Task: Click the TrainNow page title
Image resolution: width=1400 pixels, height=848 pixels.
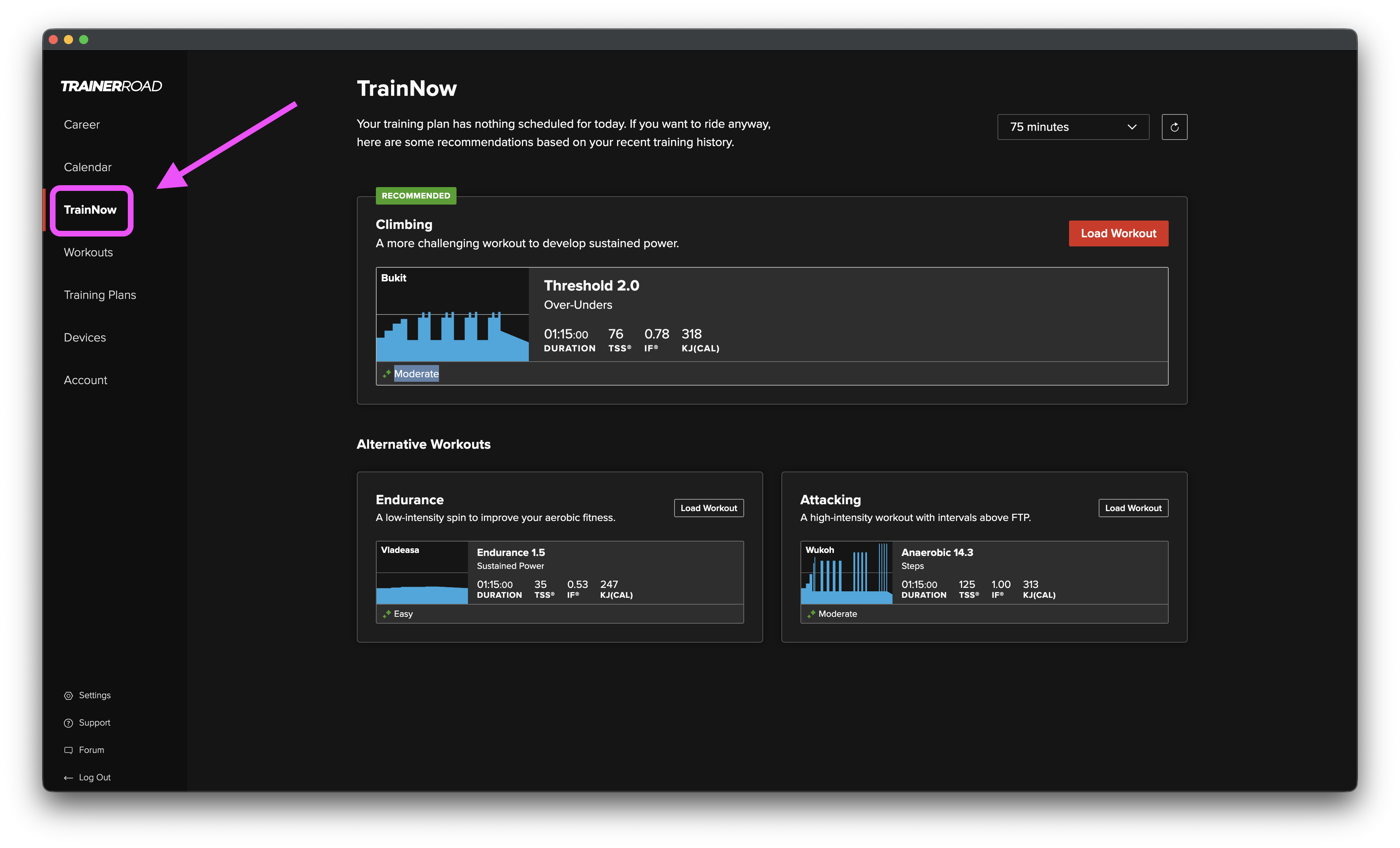Action: click(x=407, y=89)
